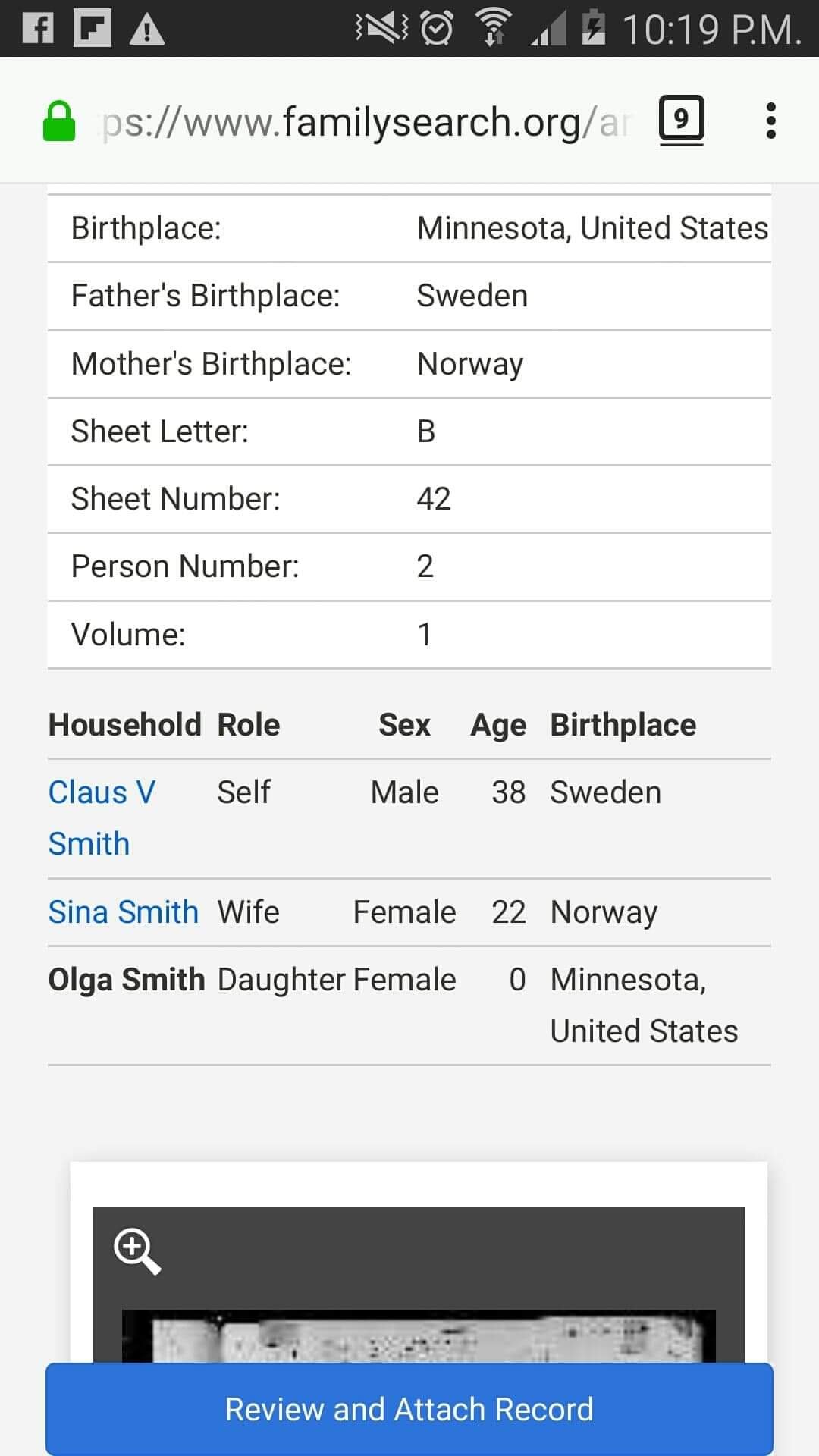
Task: Tap the warning triangle status icon
Action: [x=147, y=30]
